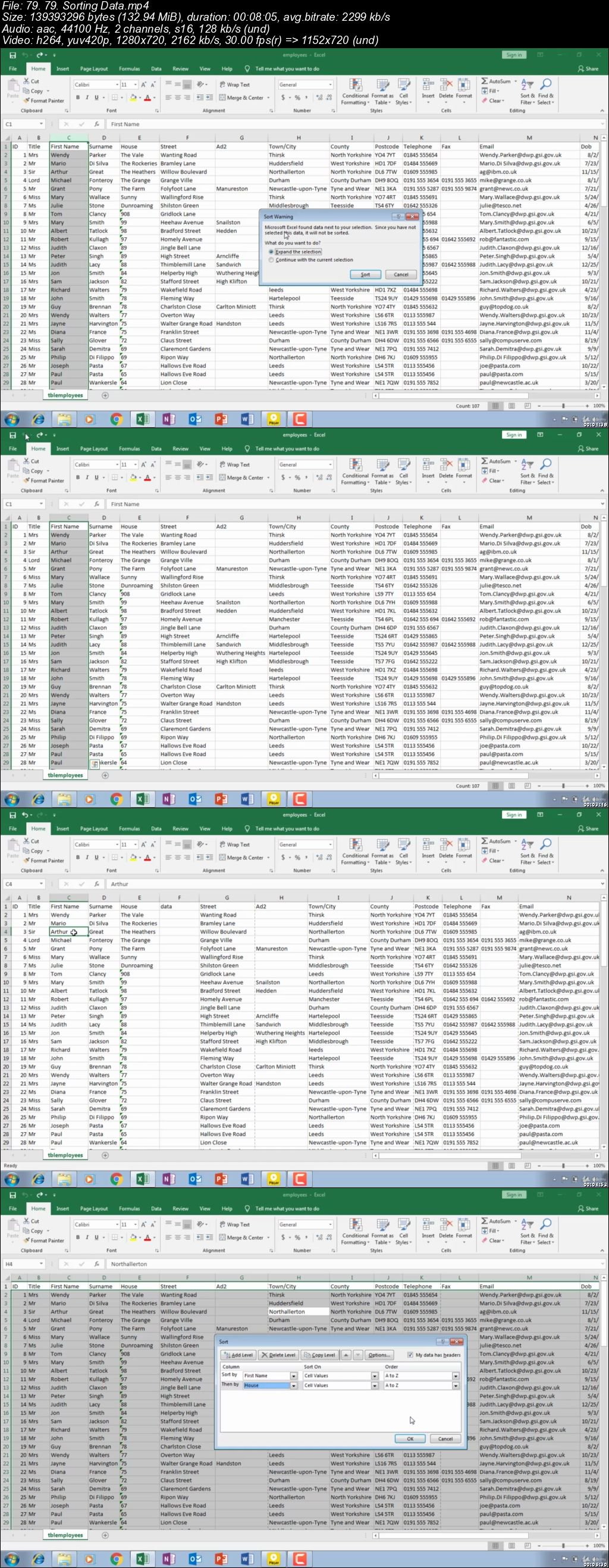
Task: Open Format as Table in Add Level dialog frame
Action: pyautogui.click(x=382, y=1231)
